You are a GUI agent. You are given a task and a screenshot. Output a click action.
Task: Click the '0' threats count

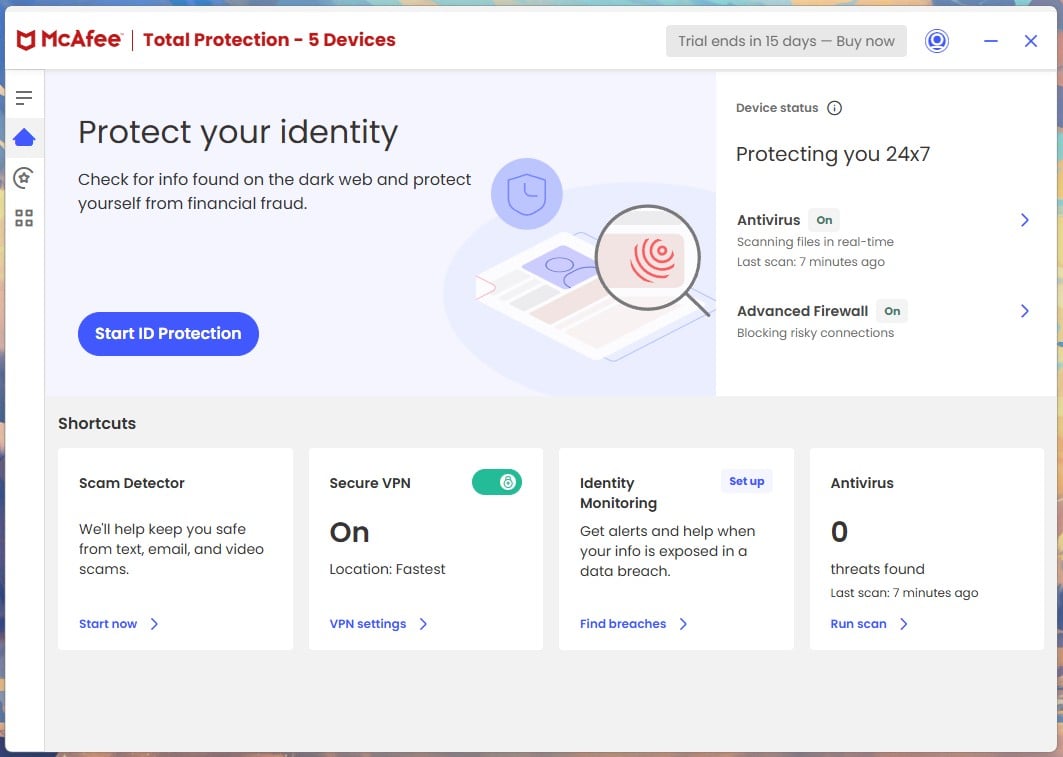839,532
